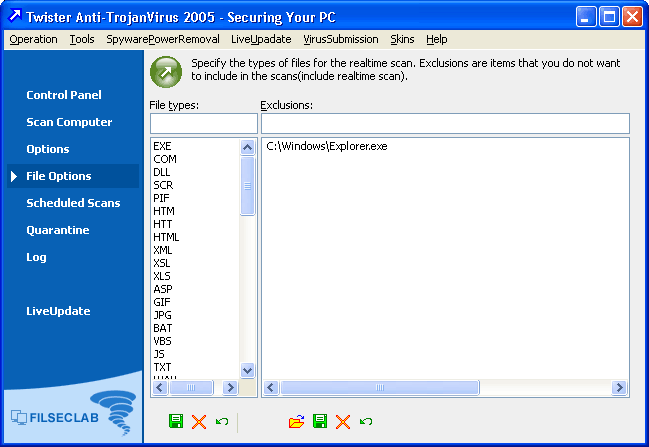Screen dimensions: 649x447
Task: Open the Skins menu
Action: coord(402,39)
